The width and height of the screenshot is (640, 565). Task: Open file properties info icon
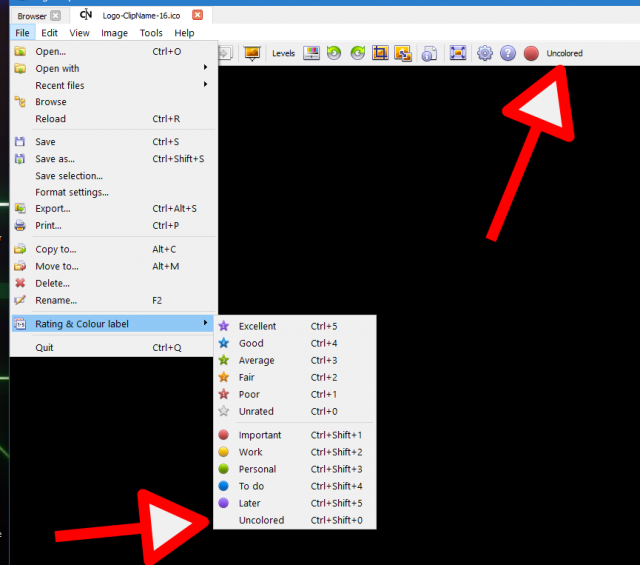pos(429,53)
